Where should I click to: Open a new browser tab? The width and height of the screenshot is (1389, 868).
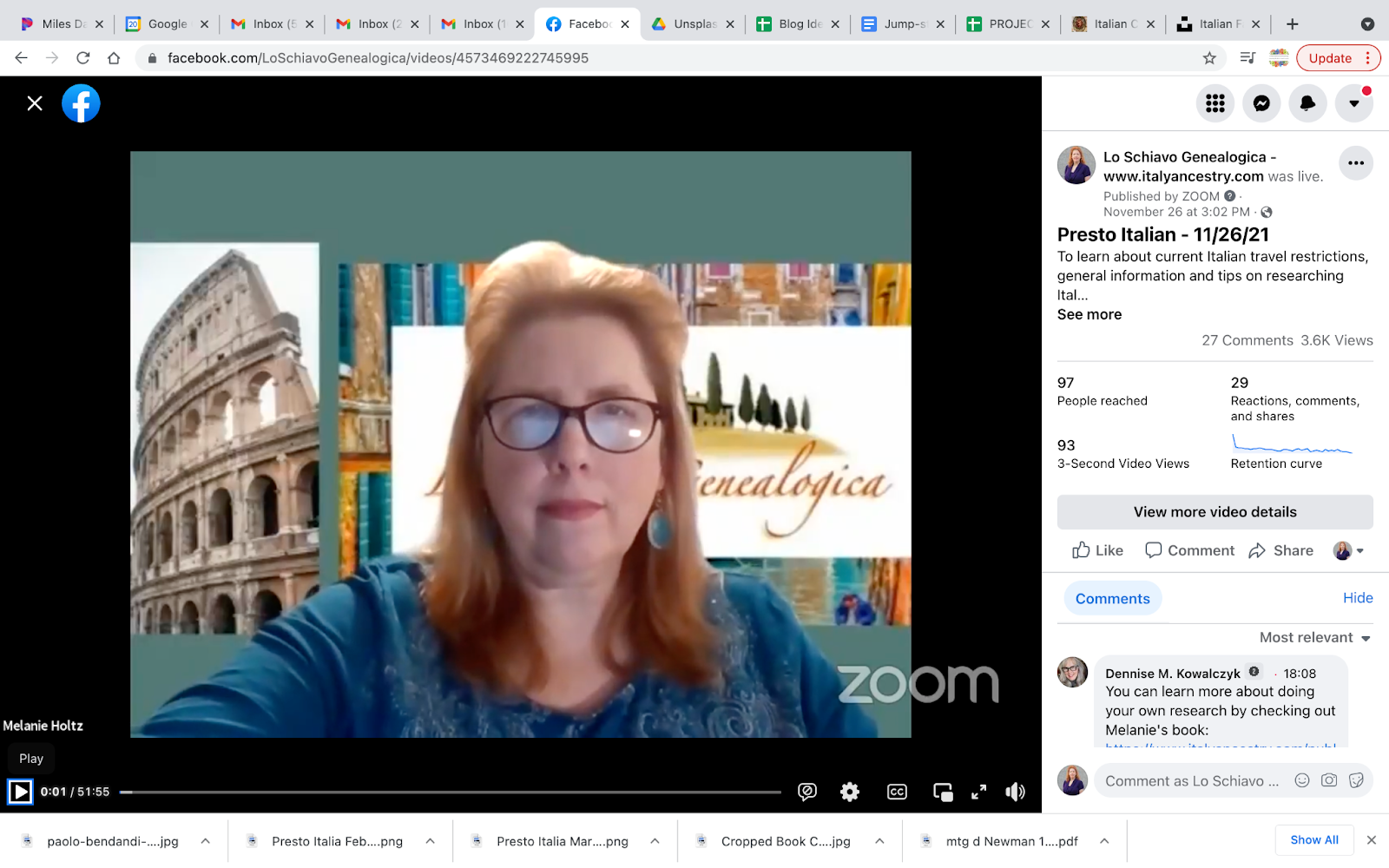(1293, 24)
